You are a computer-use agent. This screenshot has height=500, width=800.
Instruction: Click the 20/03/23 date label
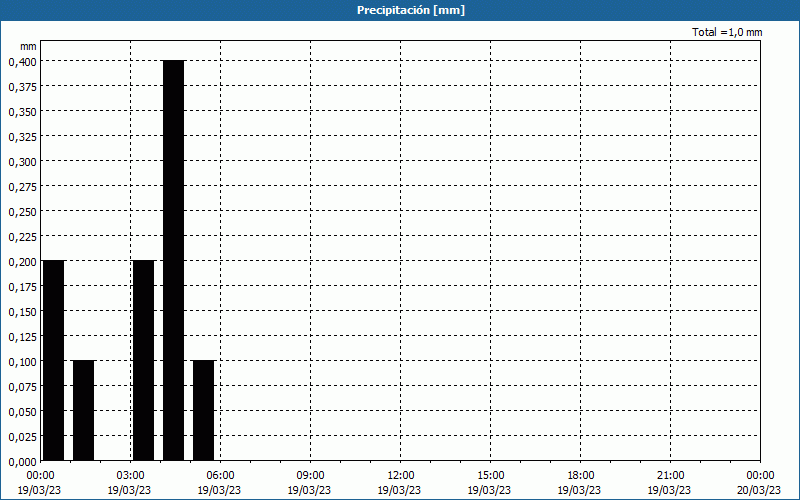click(x=759, y=490)
